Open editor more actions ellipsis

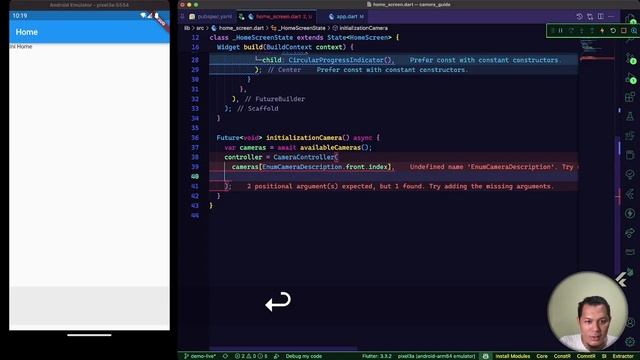tap(611, 17)
